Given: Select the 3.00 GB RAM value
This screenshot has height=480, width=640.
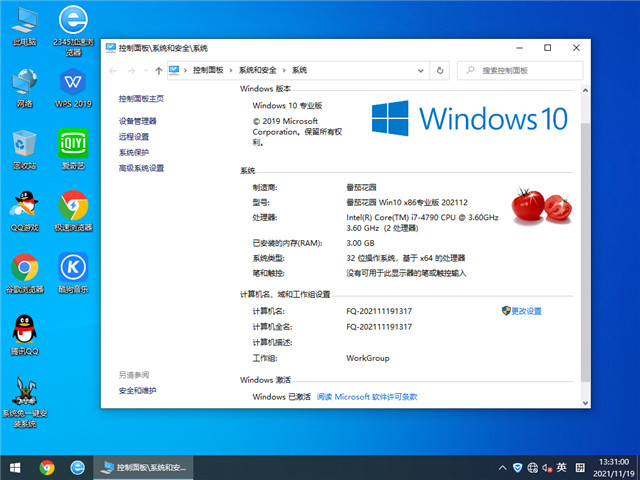Looking at the screenshot, I should point(360,243).
